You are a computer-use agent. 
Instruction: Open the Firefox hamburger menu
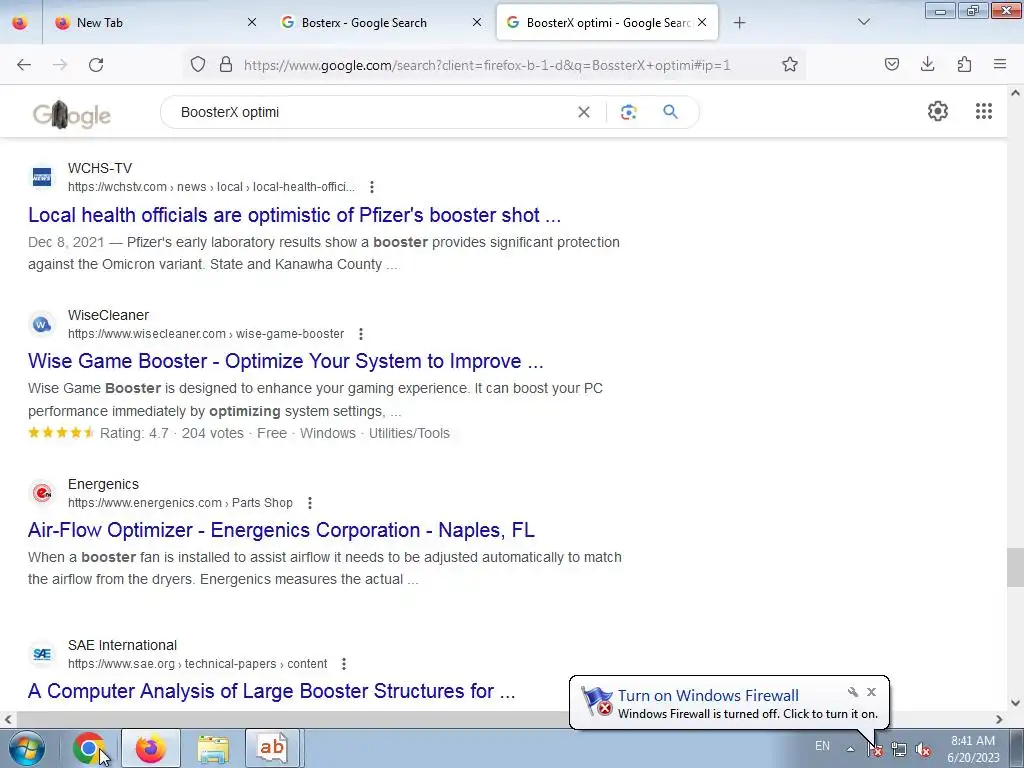coord(1000,65)
